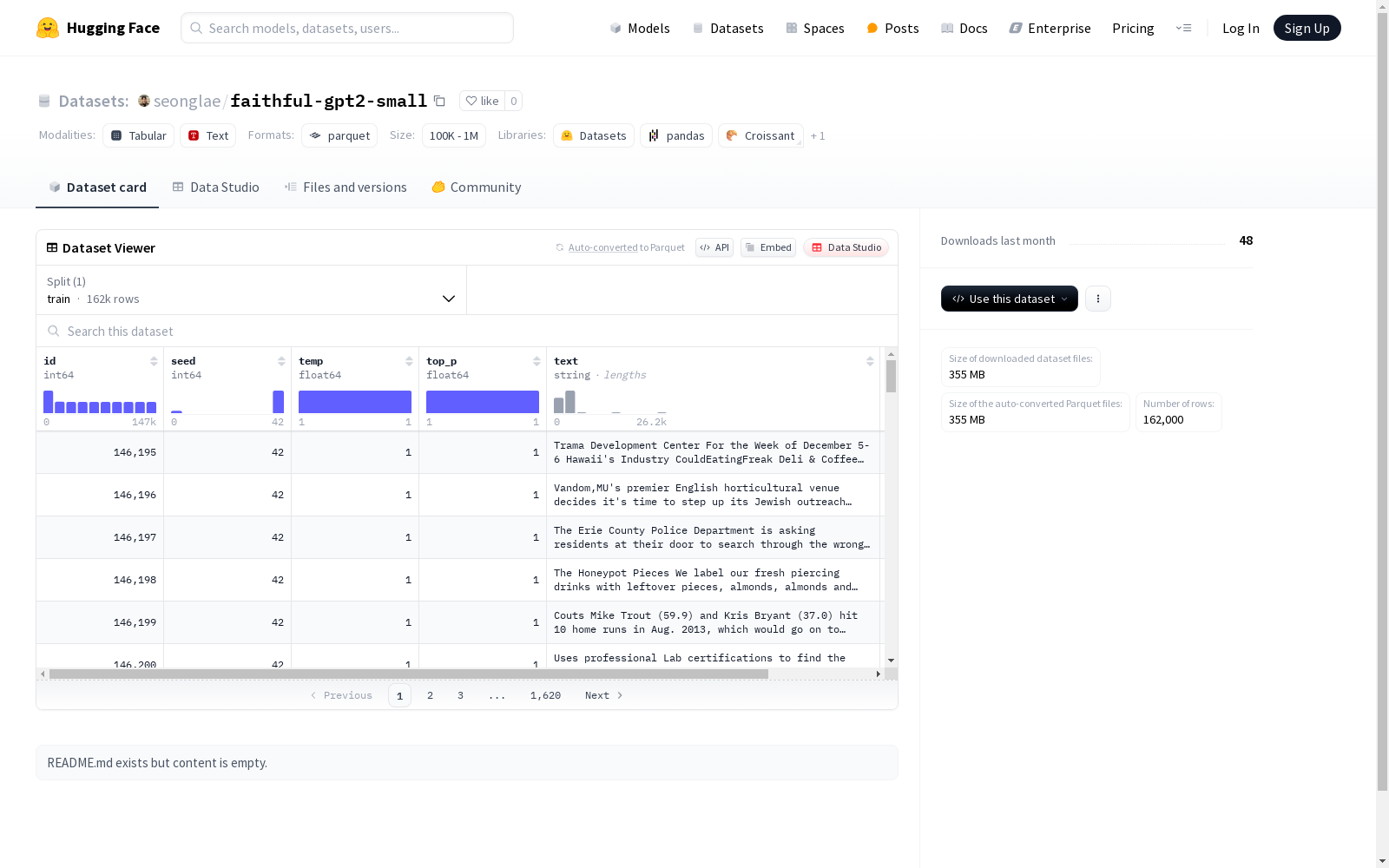Open the Embed option
Image resolution: width=1389 pixels, height=868 pixels.
coord(767,247)
